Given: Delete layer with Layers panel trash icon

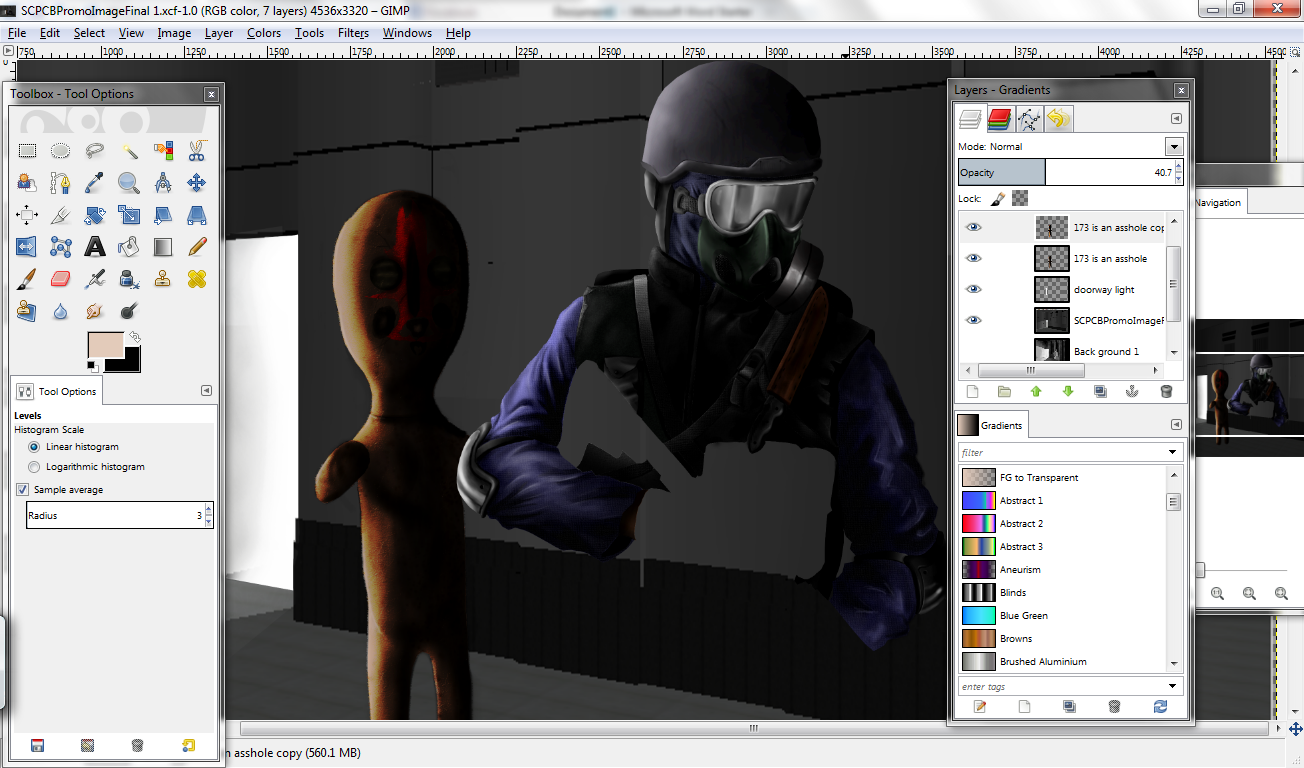Looking at the screenshot, I should click(x=1165, y=392).
